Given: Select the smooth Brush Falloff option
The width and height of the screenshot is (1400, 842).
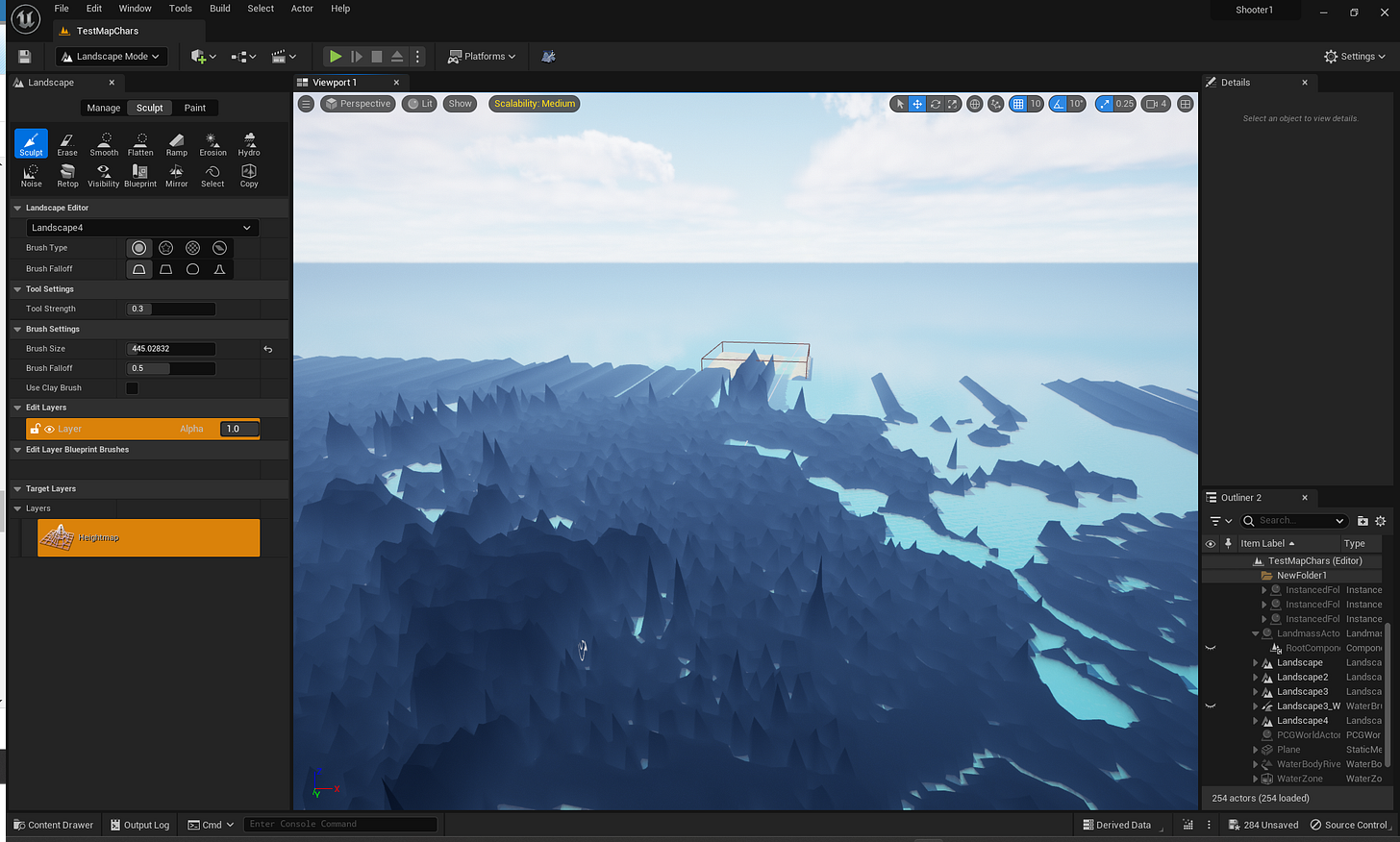Looking at the screenshot, I should coord(139,269).
